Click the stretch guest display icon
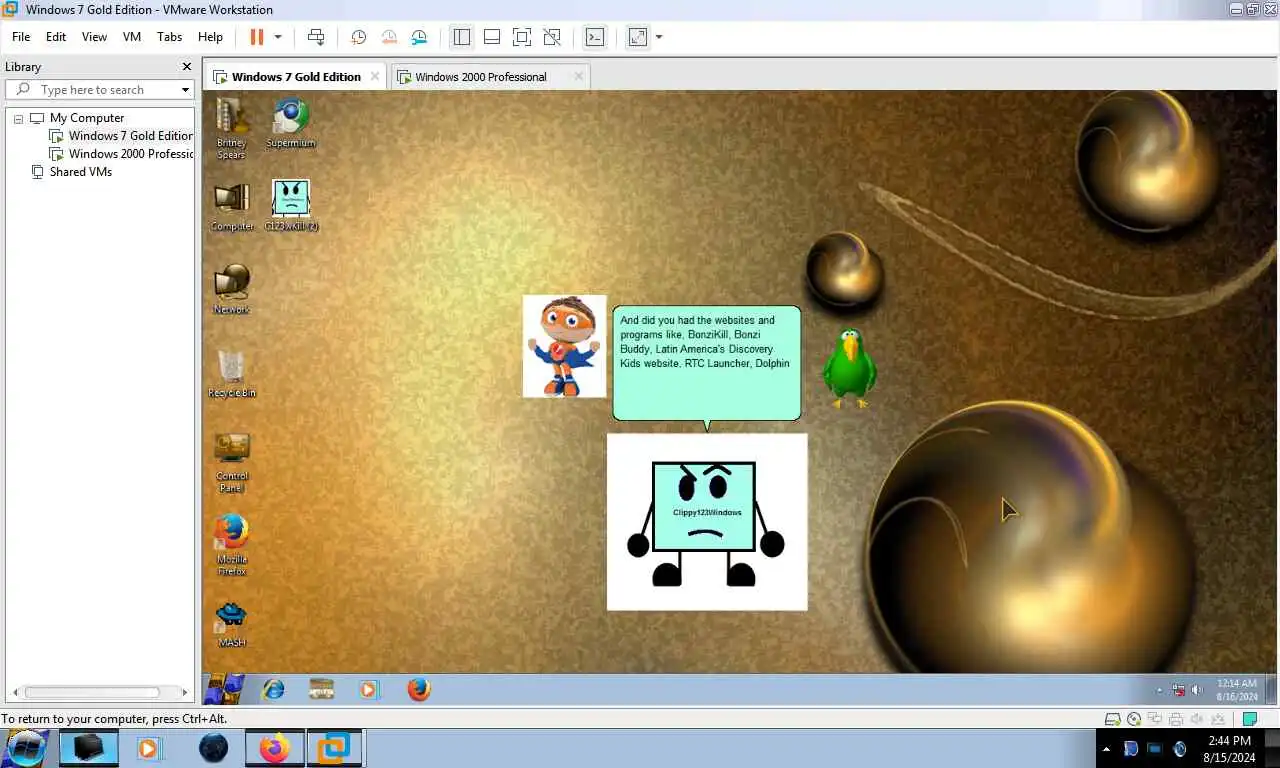 pos(637,37)
